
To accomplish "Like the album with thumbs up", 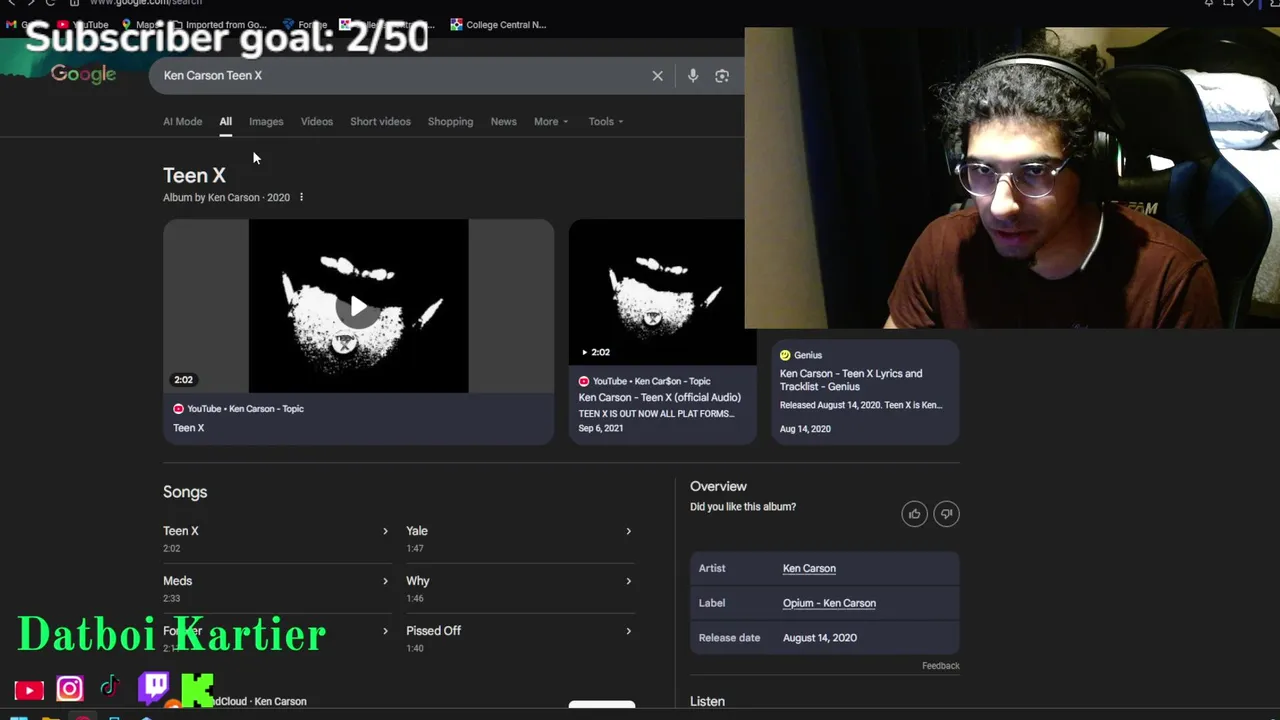I will [914, 514].
